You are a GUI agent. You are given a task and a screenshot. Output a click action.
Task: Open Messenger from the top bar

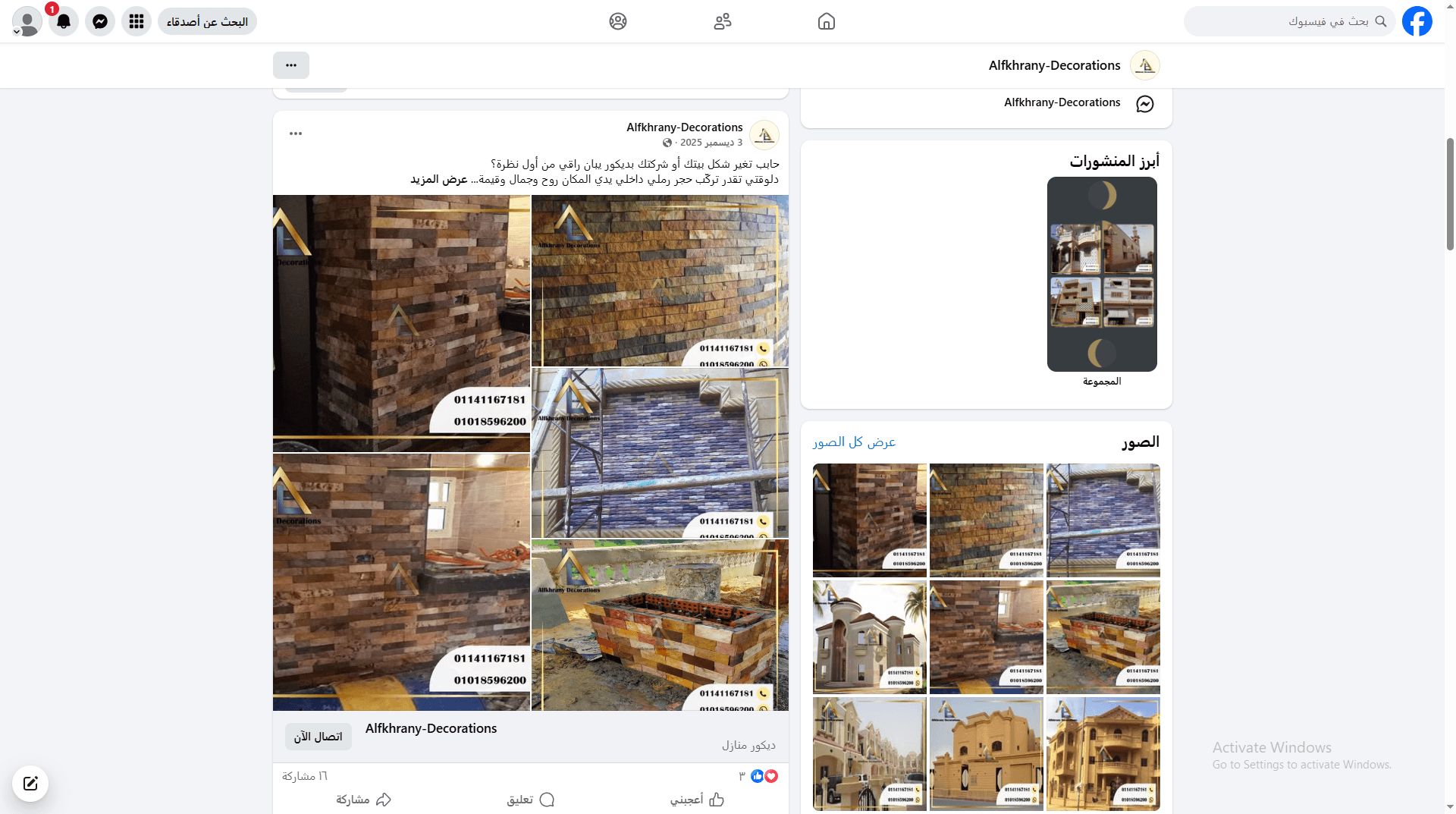click(x=100, y=21)
